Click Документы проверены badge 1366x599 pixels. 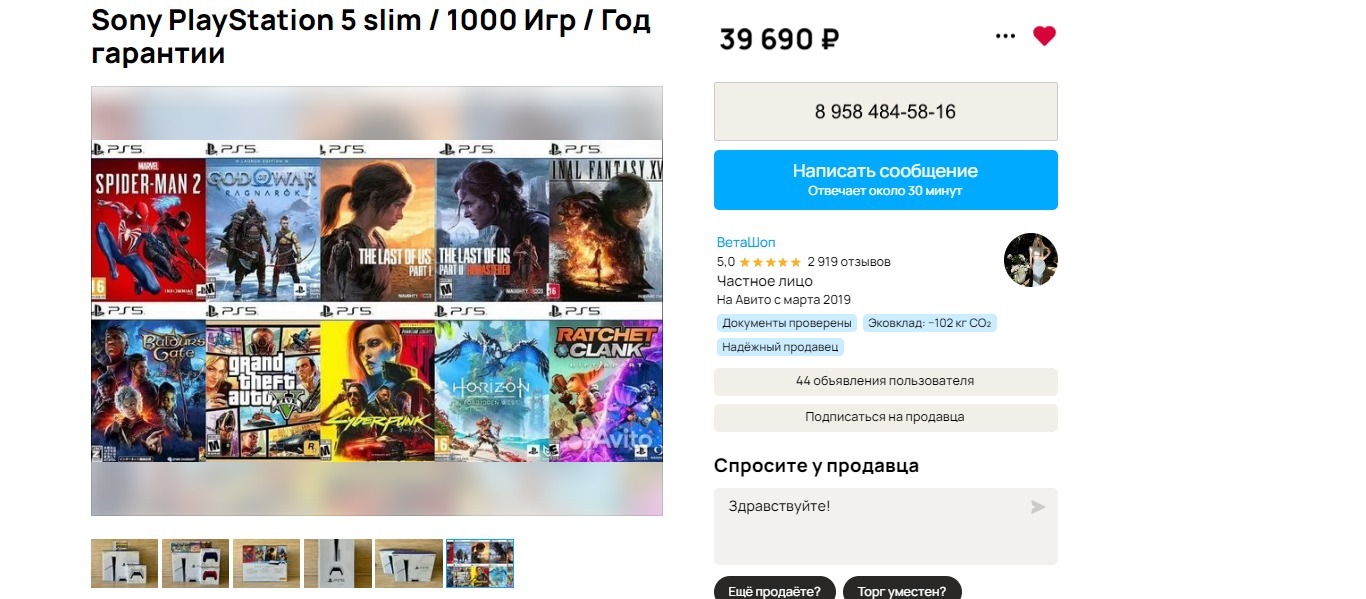tap(787, 323)
